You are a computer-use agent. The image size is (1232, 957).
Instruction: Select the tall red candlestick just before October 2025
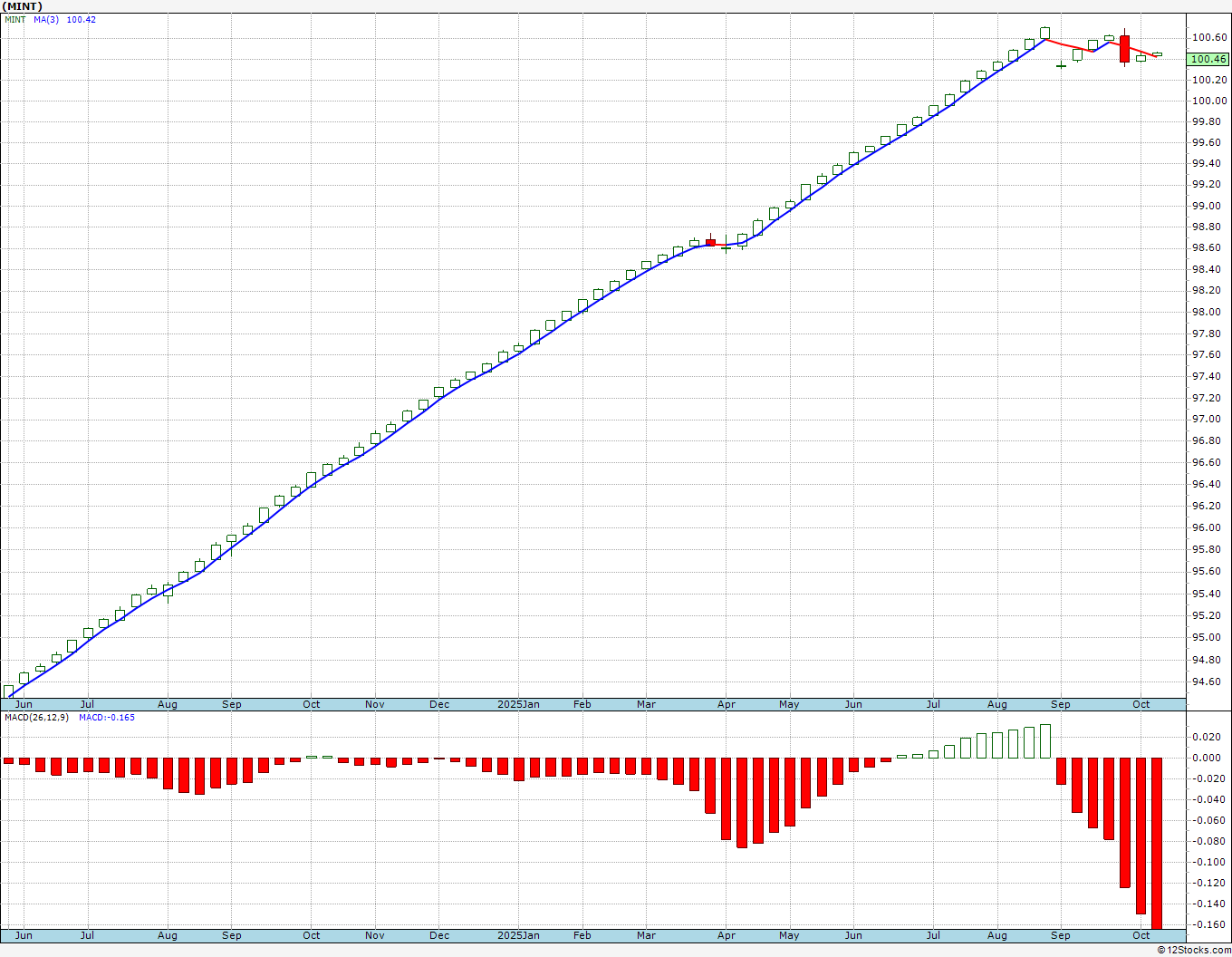[1124, 48]
